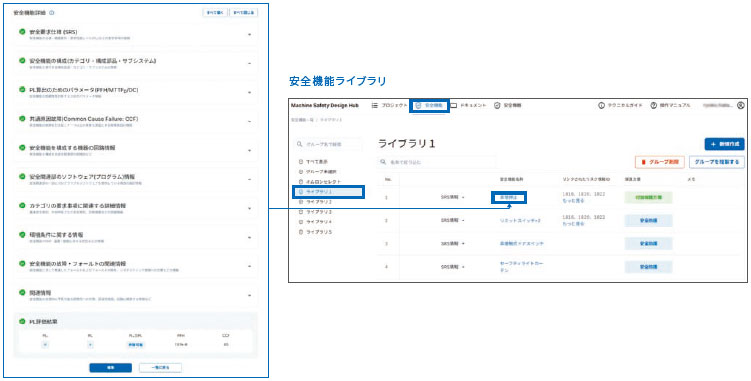
Task: Click user account avatar icon in header
Action: tap(741, 105)
